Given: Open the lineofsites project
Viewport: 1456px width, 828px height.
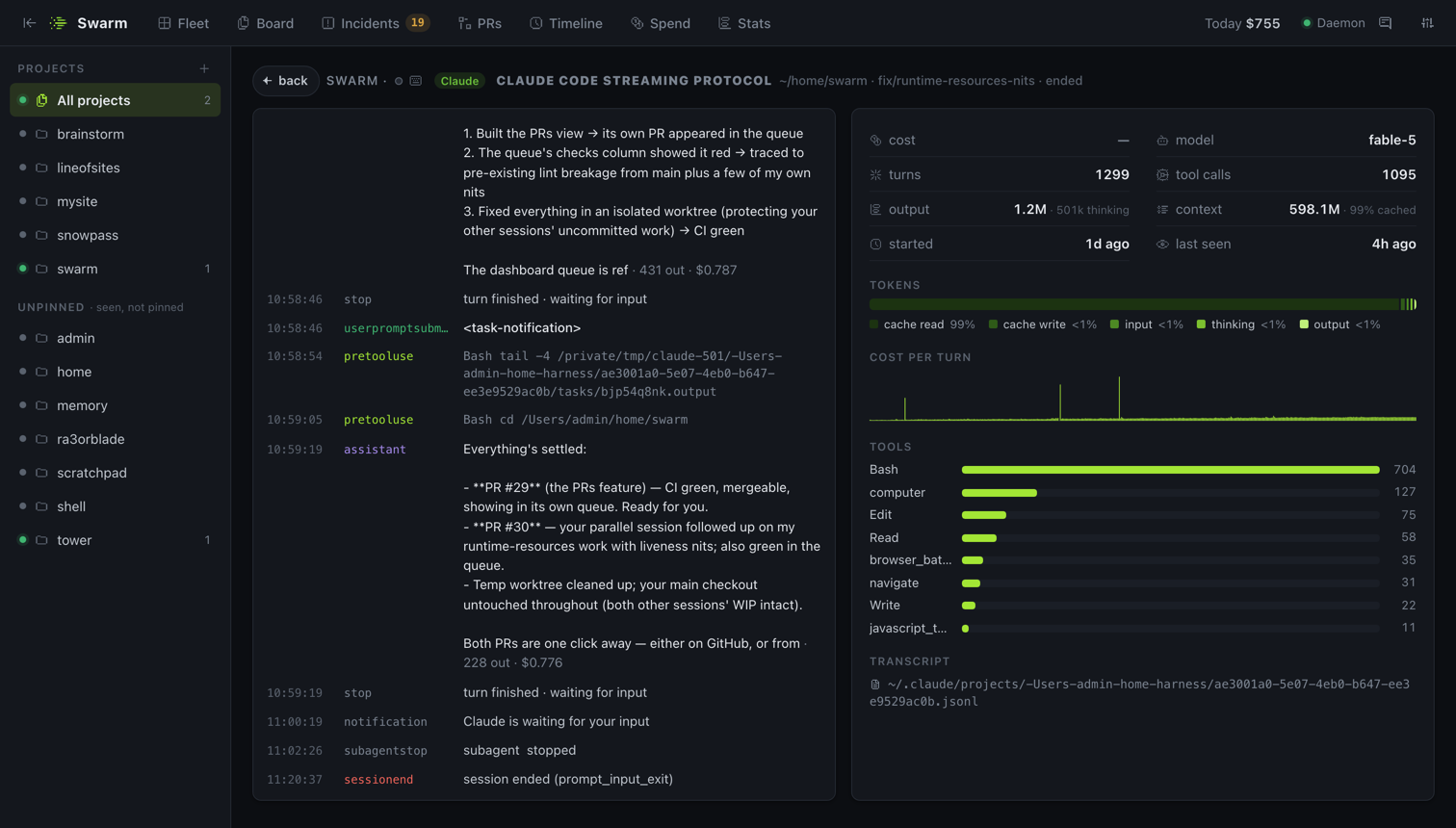Looking at the screenshot, I should [116, 168].
